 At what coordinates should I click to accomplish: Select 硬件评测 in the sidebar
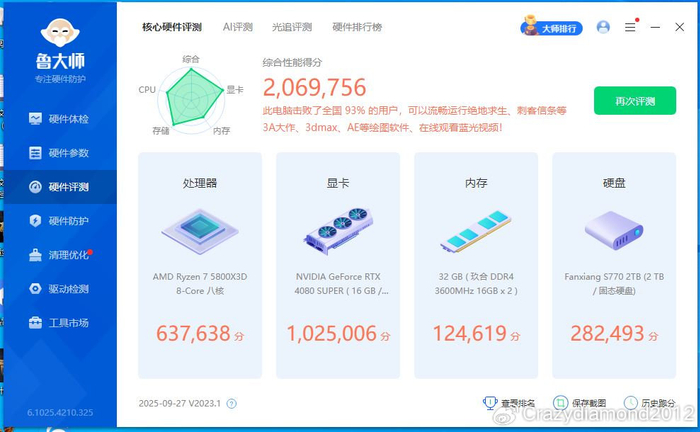(59, 187)
